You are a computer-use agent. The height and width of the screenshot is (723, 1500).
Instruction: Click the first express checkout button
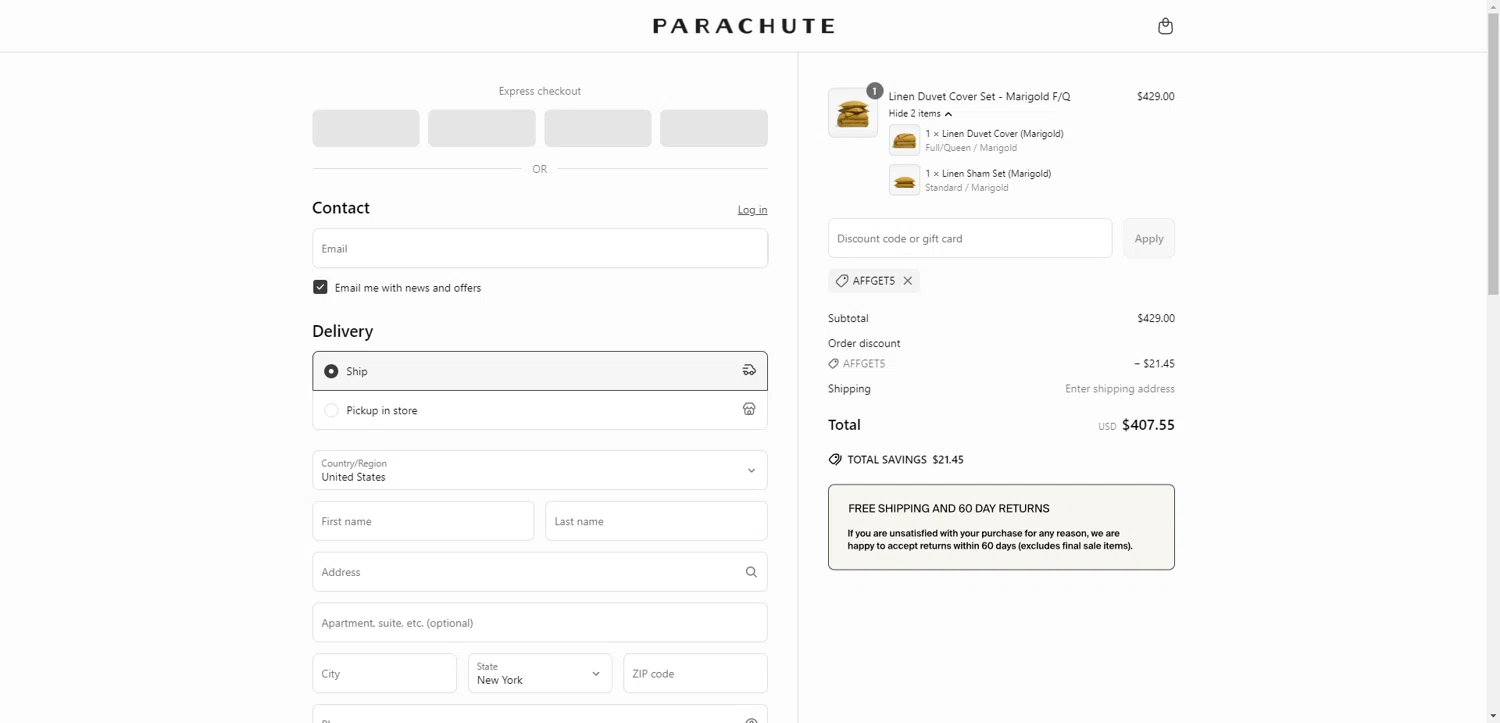pyautogui.click(x=366, y=128)
